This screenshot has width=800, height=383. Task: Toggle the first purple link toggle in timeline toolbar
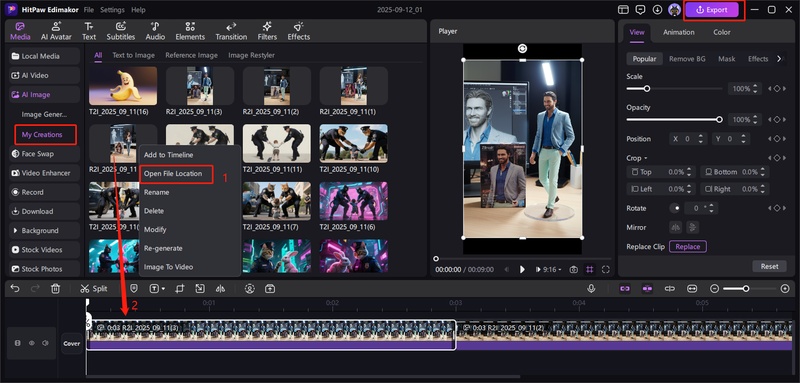625,289
